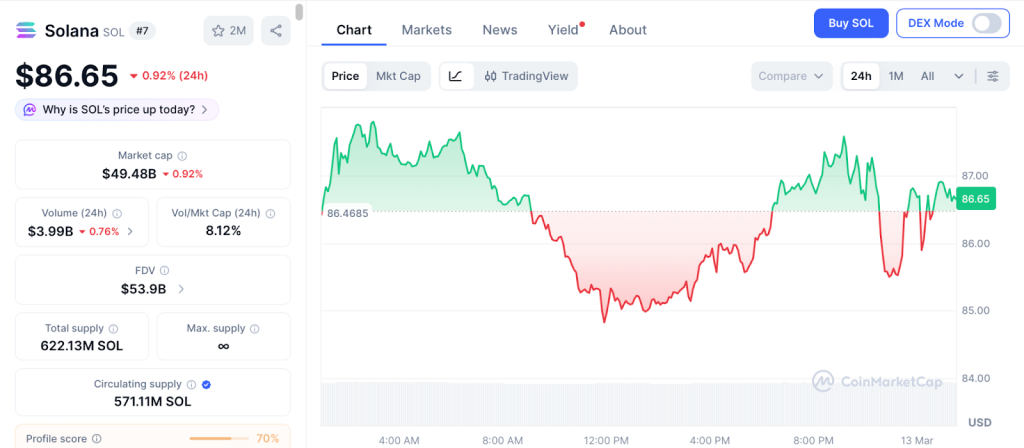Click Circulating supply verified badge
Image resolution: width=1024 pixels, height=448 pixels.
(206, 384)
